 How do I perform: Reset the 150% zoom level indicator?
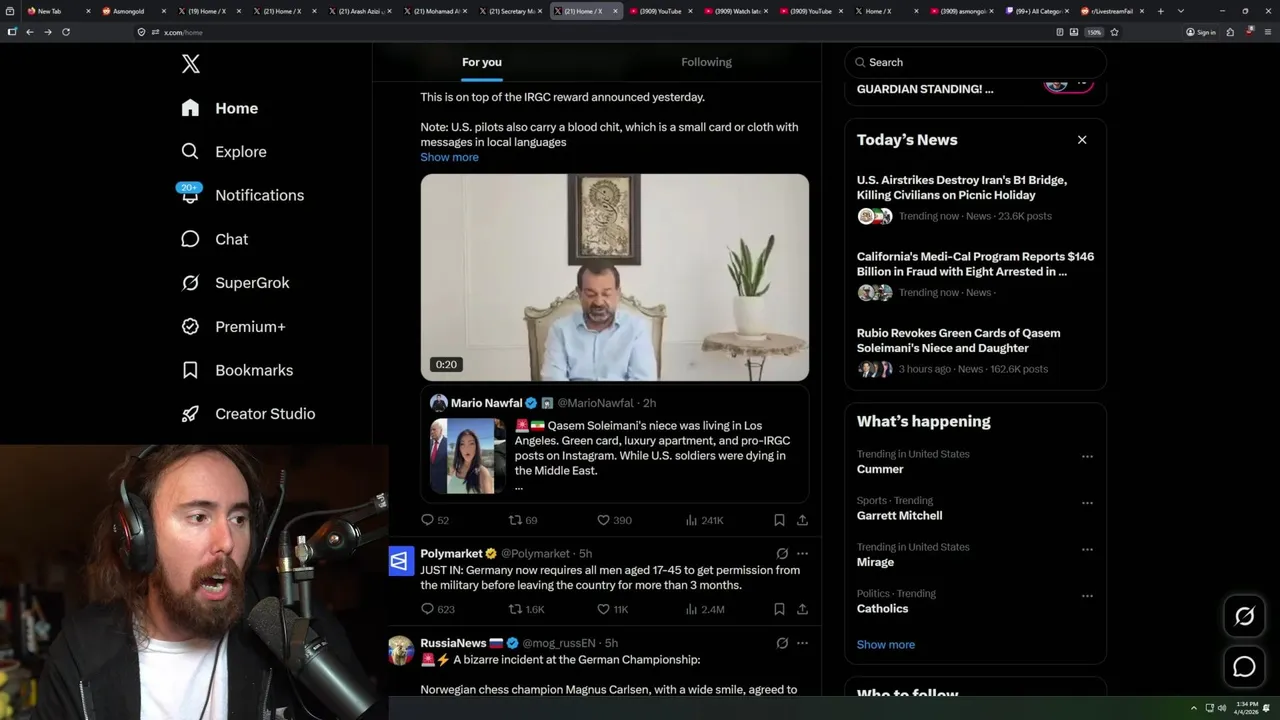[x=1094, y=32]
